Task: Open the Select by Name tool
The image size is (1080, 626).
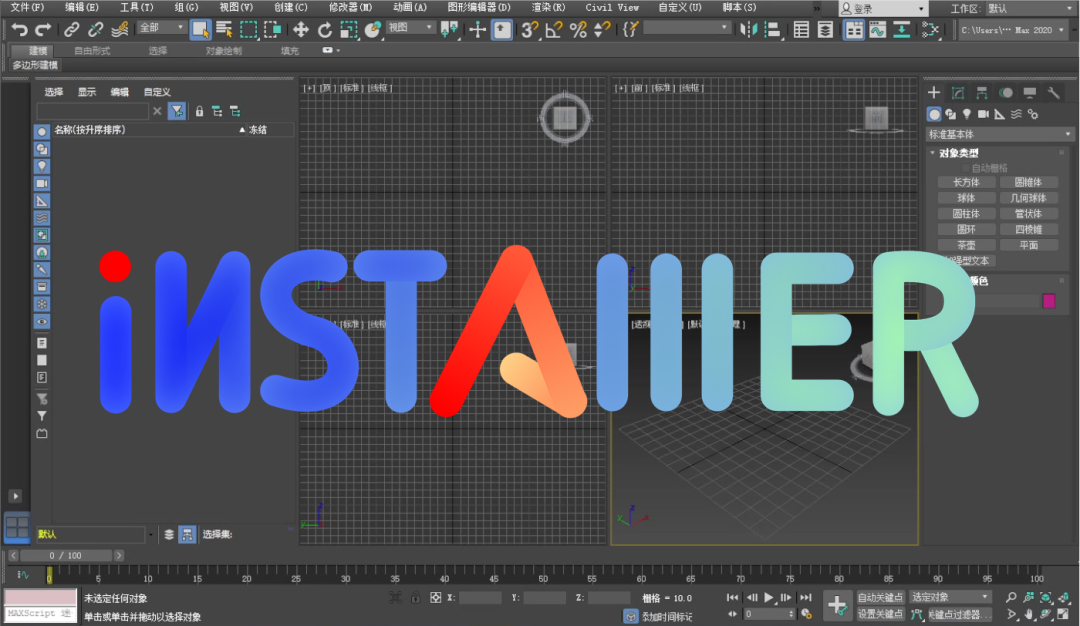Action: coord(224,30)
